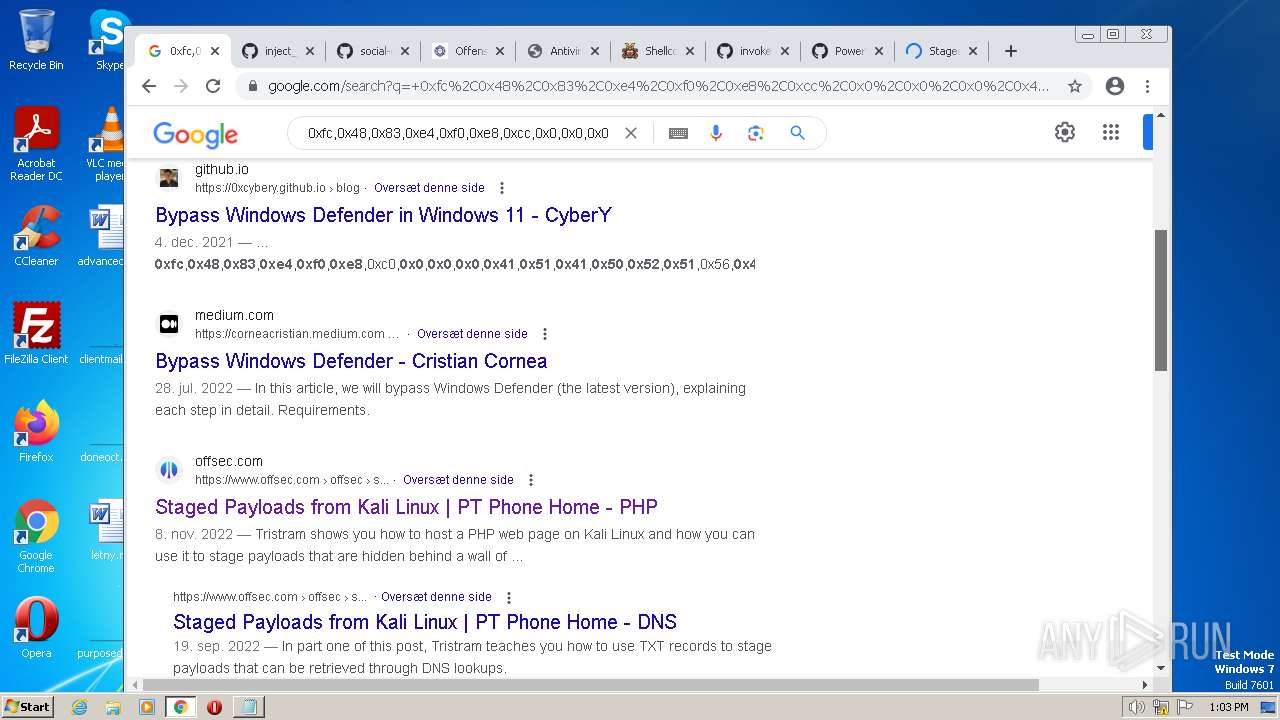Open 'PT Phone Home - DNS' result
1280x720 pixels.
[425, 622]
